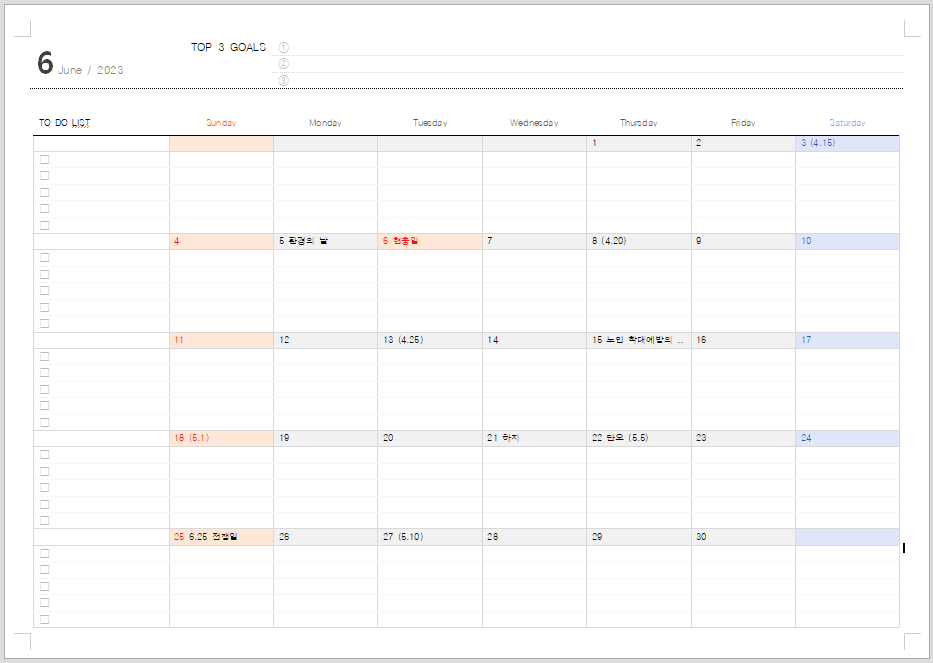Viewport: 933px width, 663px height.
Task: Click the date cell '15 노인 학대예방의 ..'
Action: click(x=639, y=340)
